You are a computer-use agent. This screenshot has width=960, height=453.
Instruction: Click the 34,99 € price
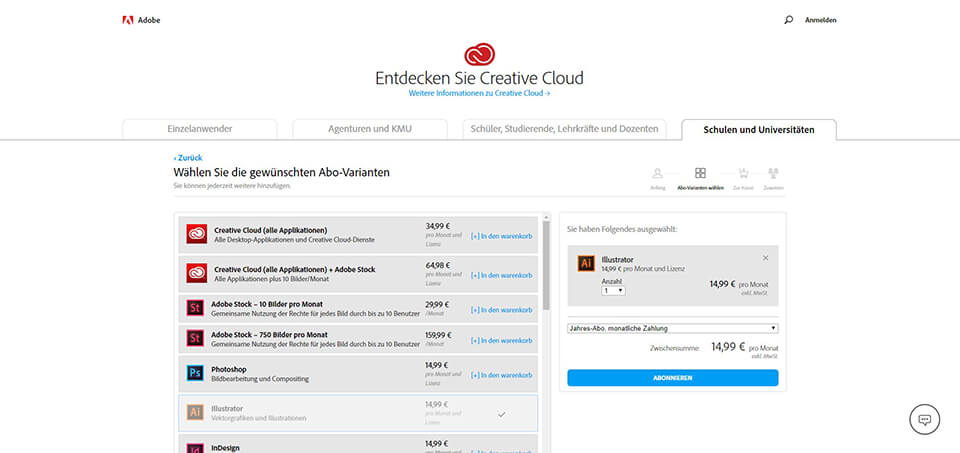pyautogui.click(x=438, y=226)
